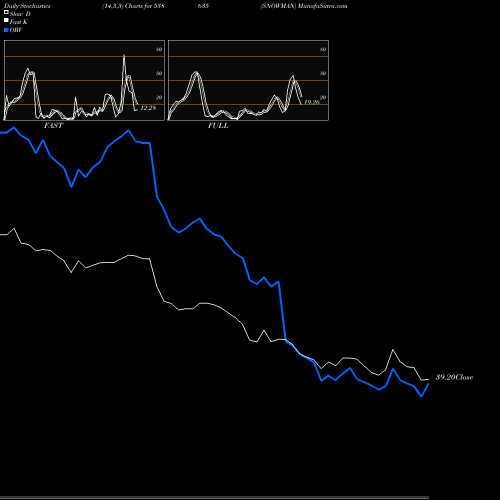
Task: Click the '(SNOWMAN) MunafaSutra.com' title text
Action: (304, 6)
